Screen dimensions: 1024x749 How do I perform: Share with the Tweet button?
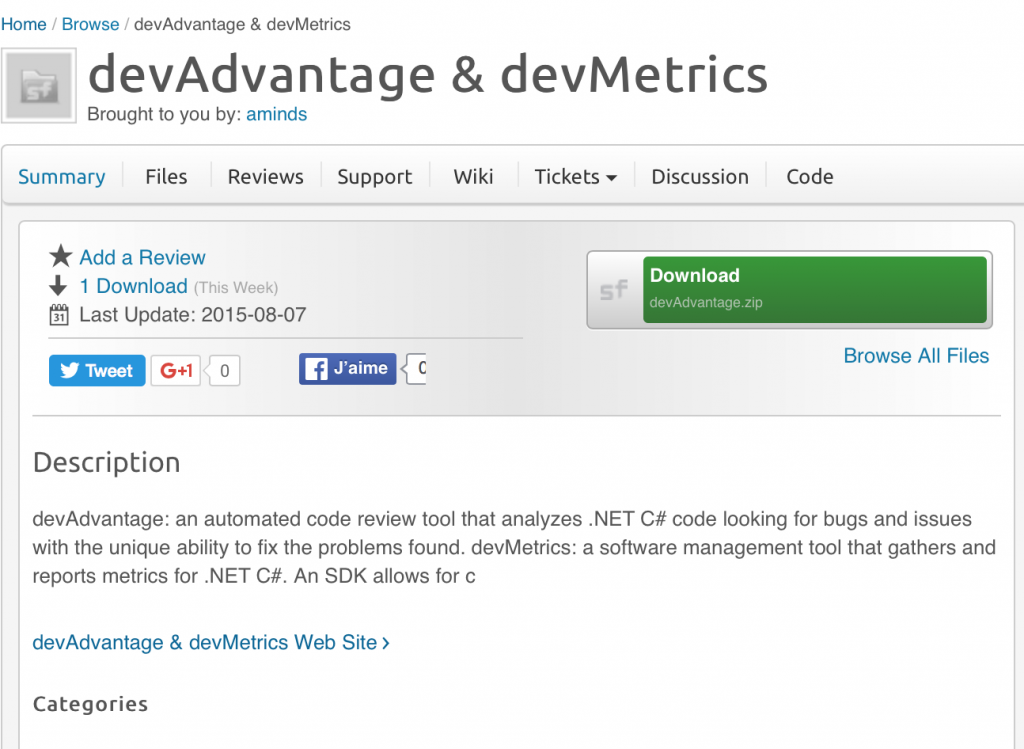[x=97, y=370]
